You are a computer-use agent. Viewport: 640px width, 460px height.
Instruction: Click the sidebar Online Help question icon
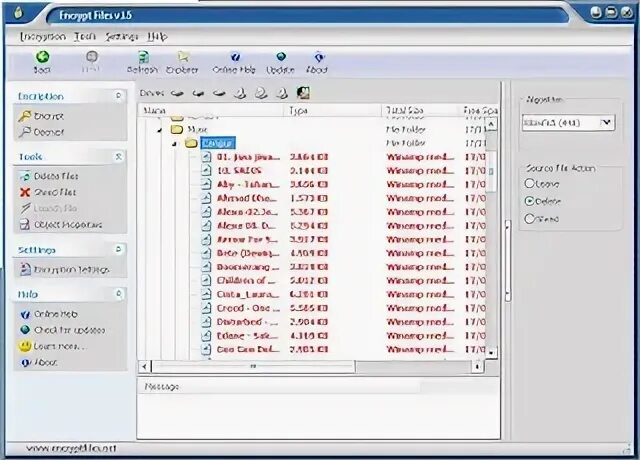point(25,314)
